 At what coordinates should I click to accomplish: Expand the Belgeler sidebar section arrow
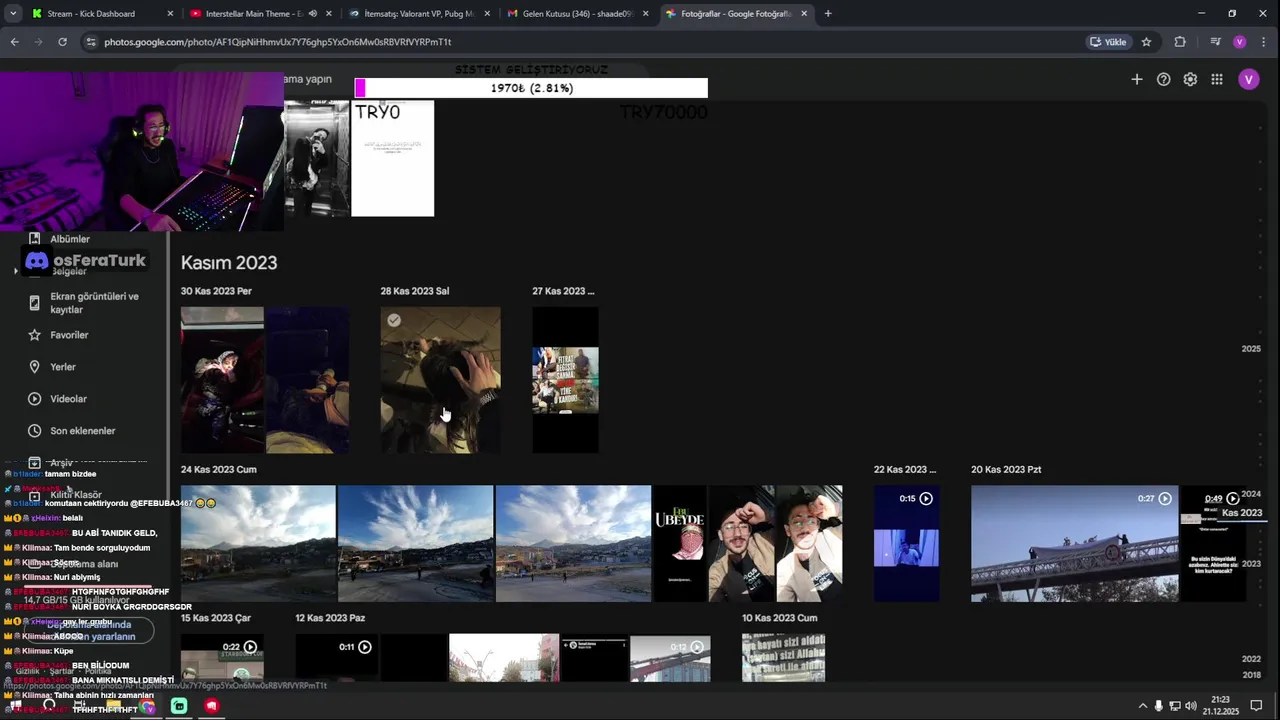(x=16, y=271)
